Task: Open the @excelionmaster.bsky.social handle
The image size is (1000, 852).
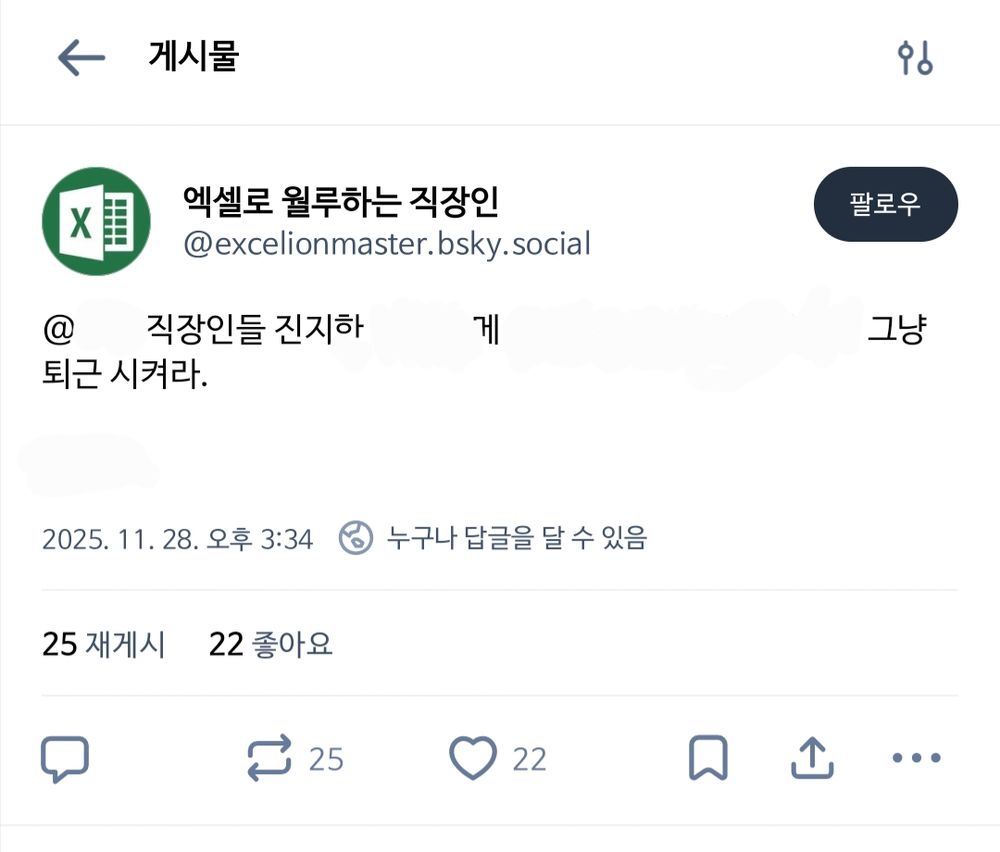Action: 387,244
